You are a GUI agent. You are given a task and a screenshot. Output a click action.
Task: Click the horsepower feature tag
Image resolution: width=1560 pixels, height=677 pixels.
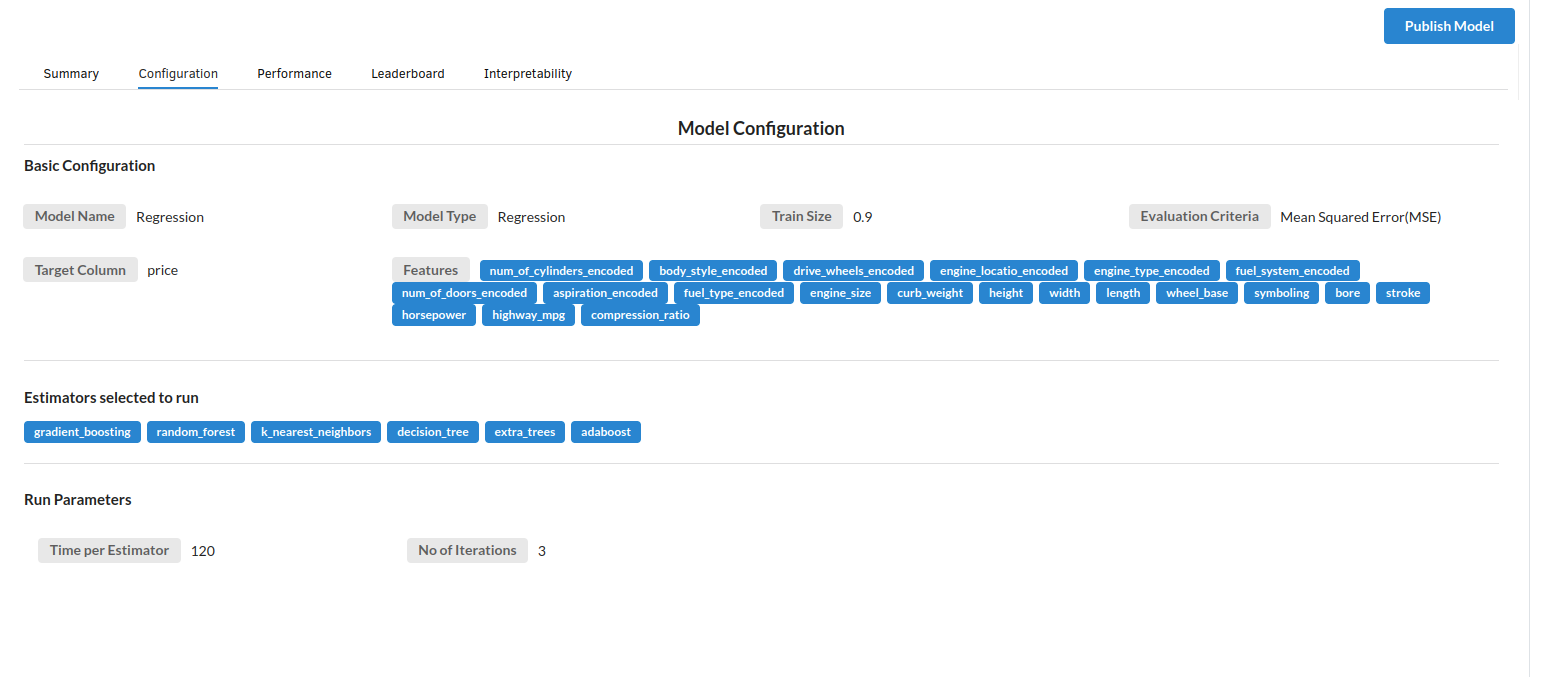434,315
